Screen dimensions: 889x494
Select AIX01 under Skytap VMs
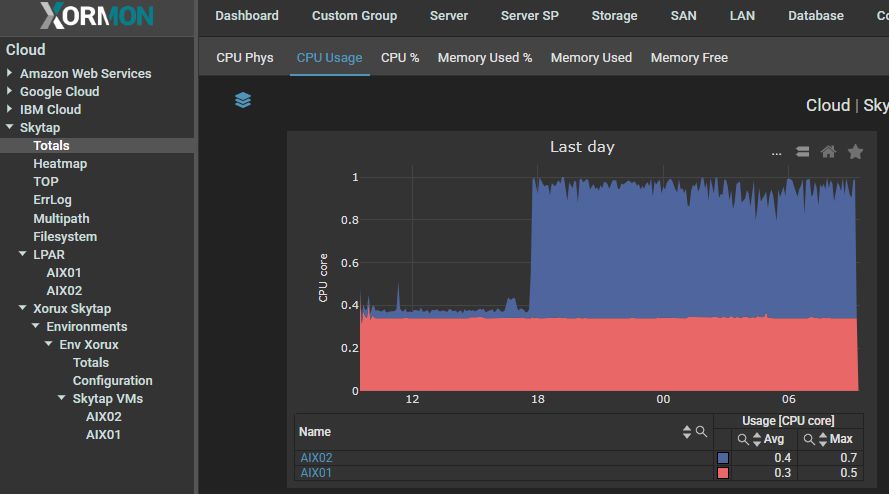103,435
